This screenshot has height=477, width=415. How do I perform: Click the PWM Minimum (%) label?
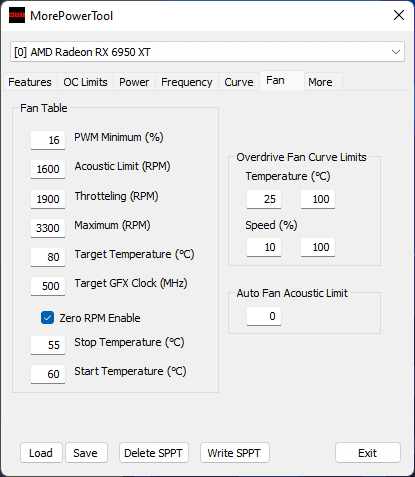pos(119,137)
